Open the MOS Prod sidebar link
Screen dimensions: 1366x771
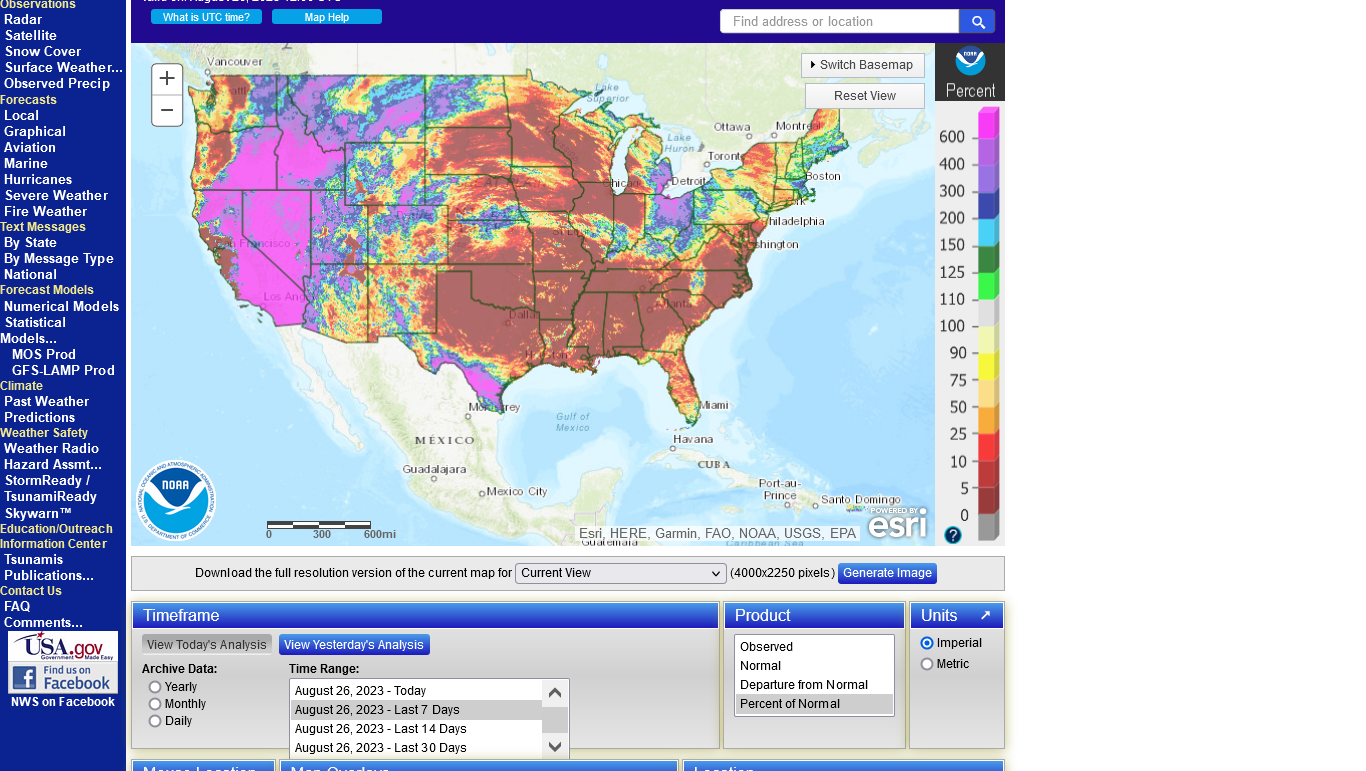click(x=44, y=354)
